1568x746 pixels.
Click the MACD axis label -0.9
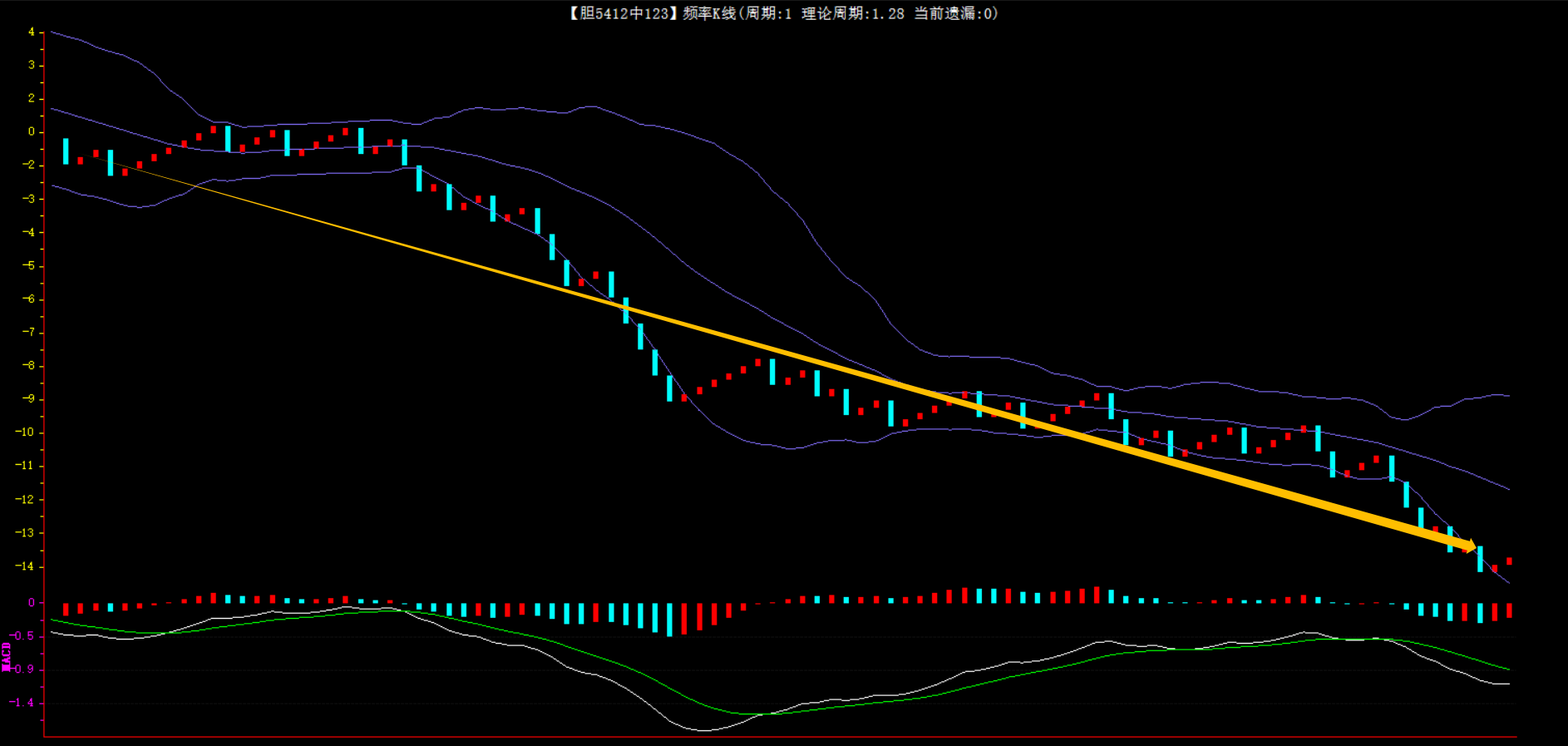coord(24,669)
